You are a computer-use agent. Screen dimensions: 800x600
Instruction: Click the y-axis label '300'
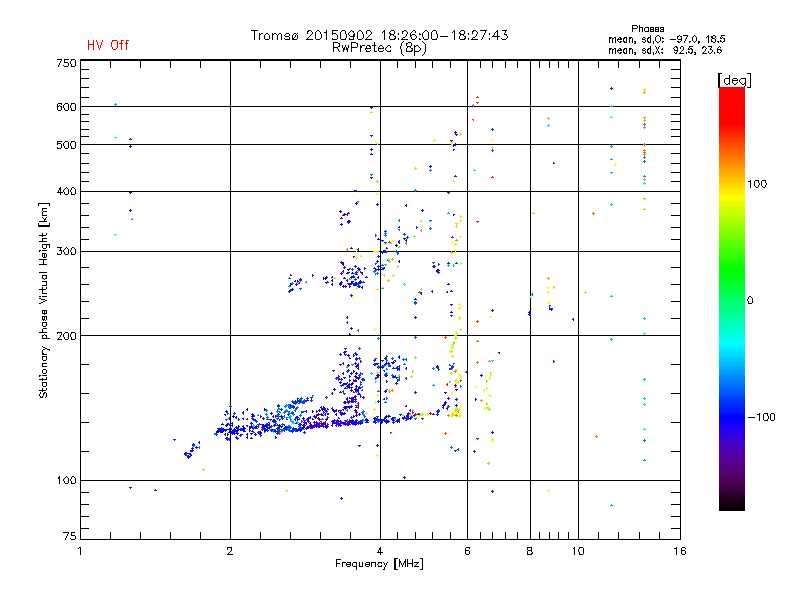[66, 252]
